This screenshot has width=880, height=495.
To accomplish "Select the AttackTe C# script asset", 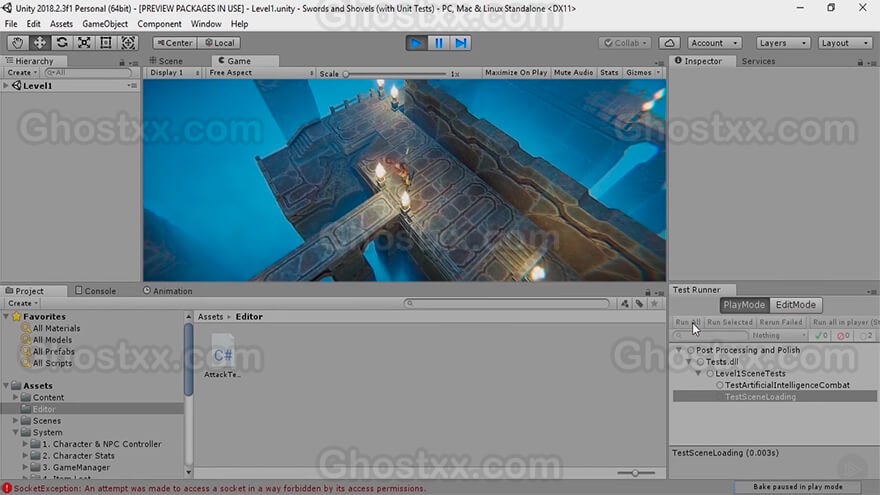I will (223, 356).
